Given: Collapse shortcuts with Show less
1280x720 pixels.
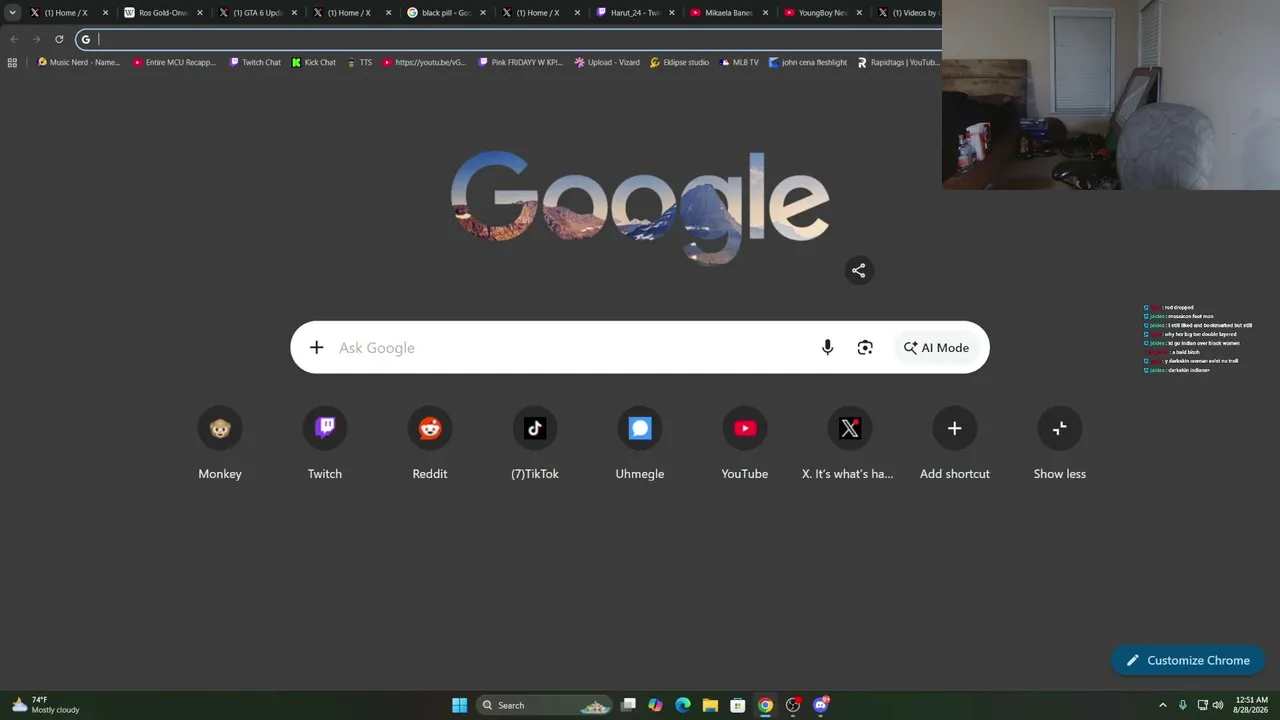Looking at the screenshot, I should (1060, 445).
